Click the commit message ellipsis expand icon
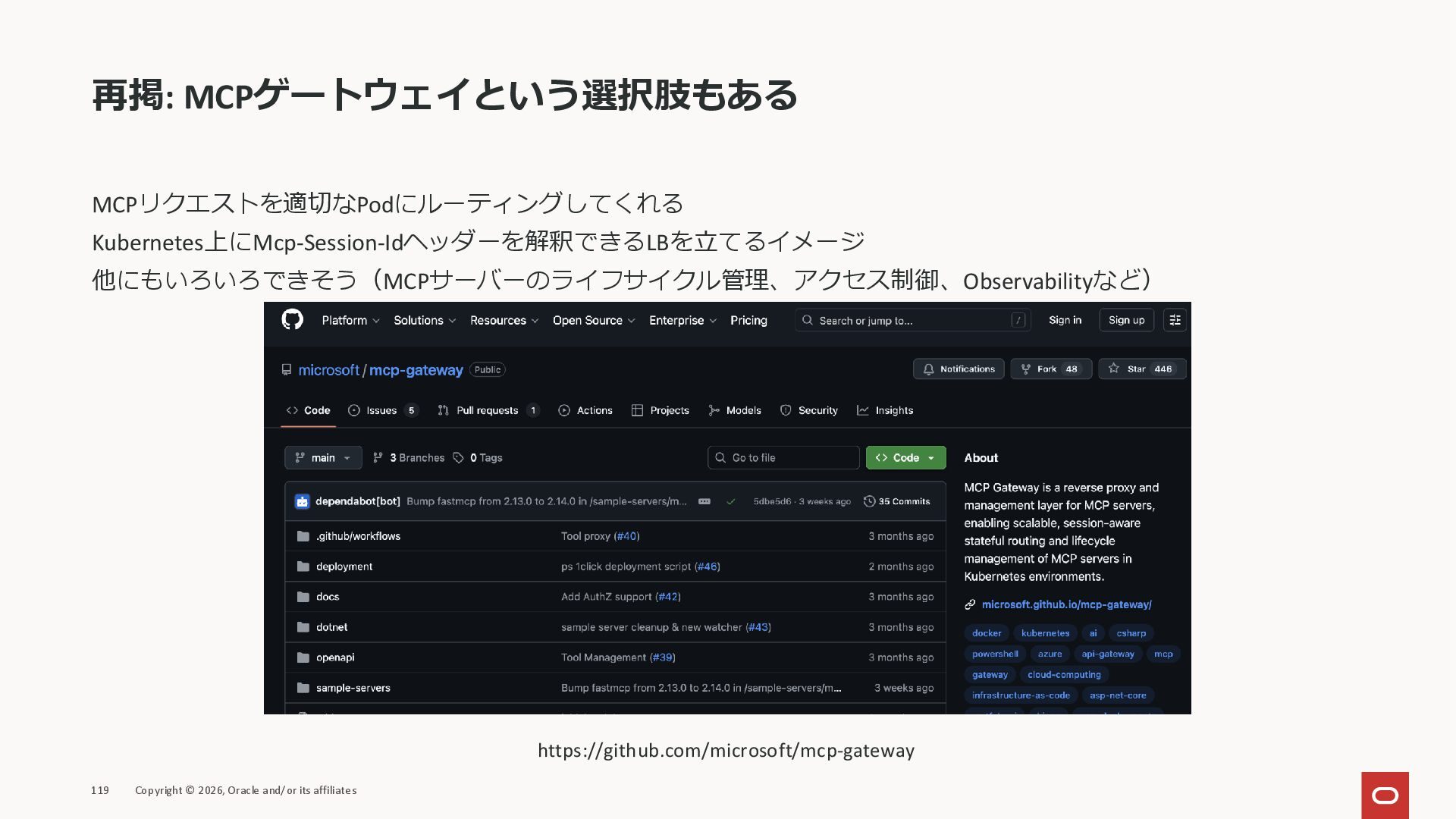The width and height of the screenshot is (1456, 819). tap(704, 501)
